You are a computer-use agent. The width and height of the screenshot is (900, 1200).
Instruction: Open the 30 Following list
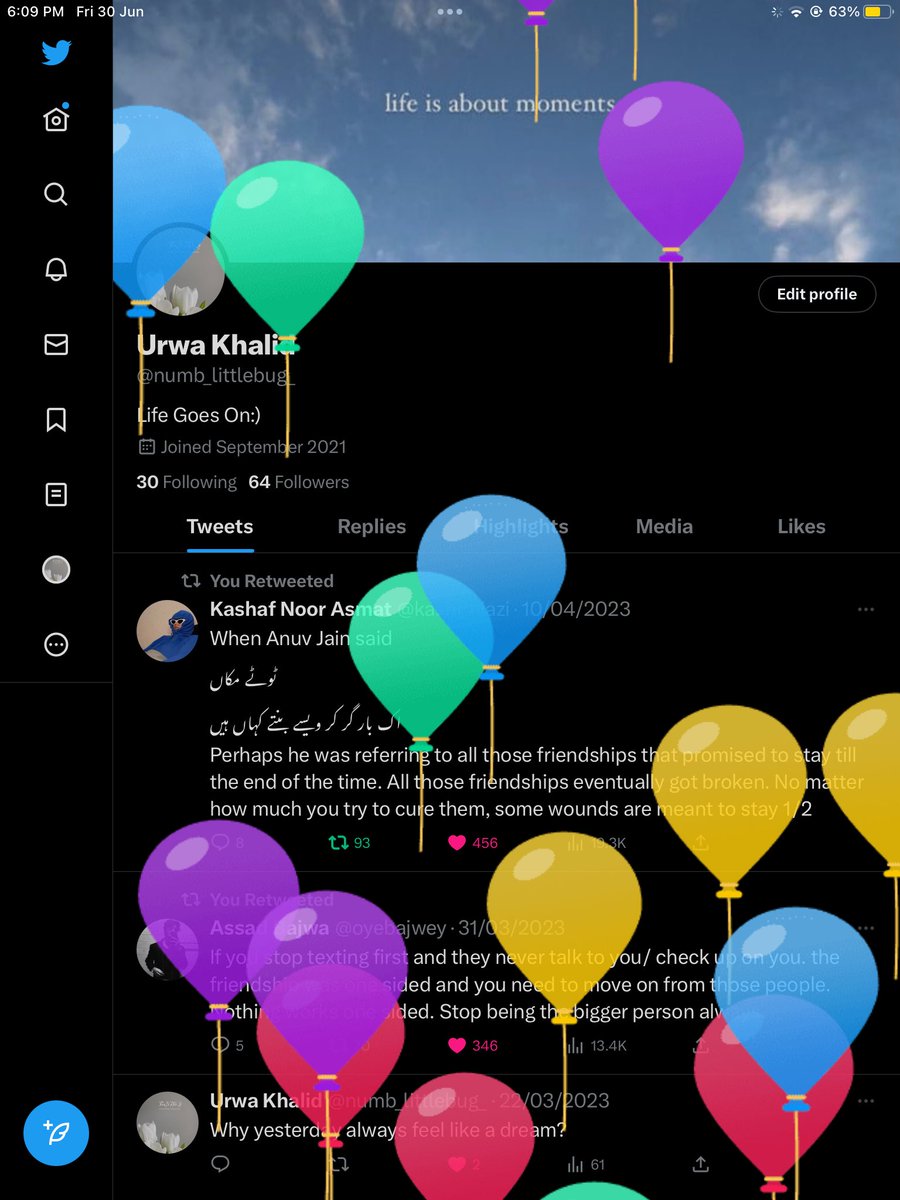tap(186, 482)
